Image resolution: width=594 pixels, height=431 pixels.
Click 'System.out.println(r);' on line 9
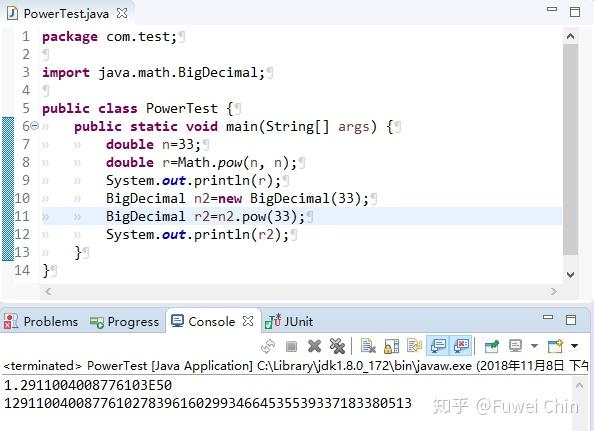click(194, 181)
